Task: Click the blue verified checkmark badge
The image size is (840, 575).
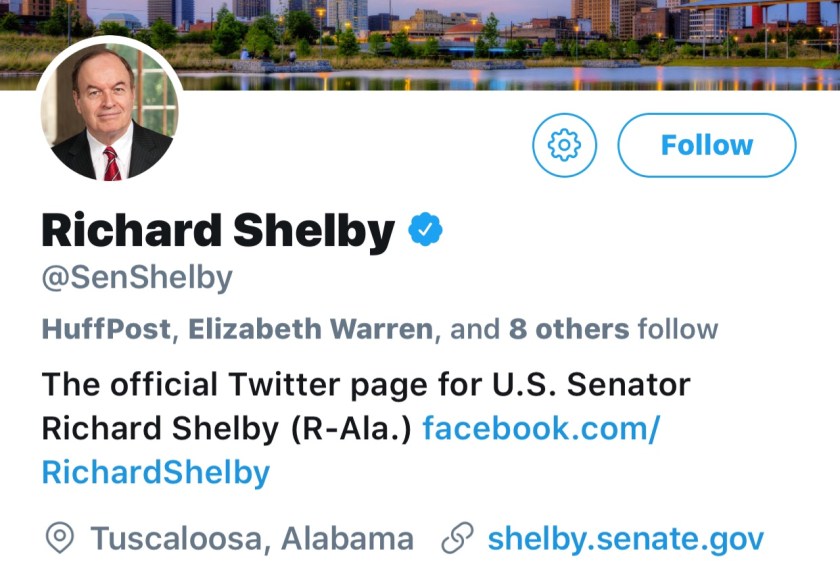Action: tap(425, 231)
